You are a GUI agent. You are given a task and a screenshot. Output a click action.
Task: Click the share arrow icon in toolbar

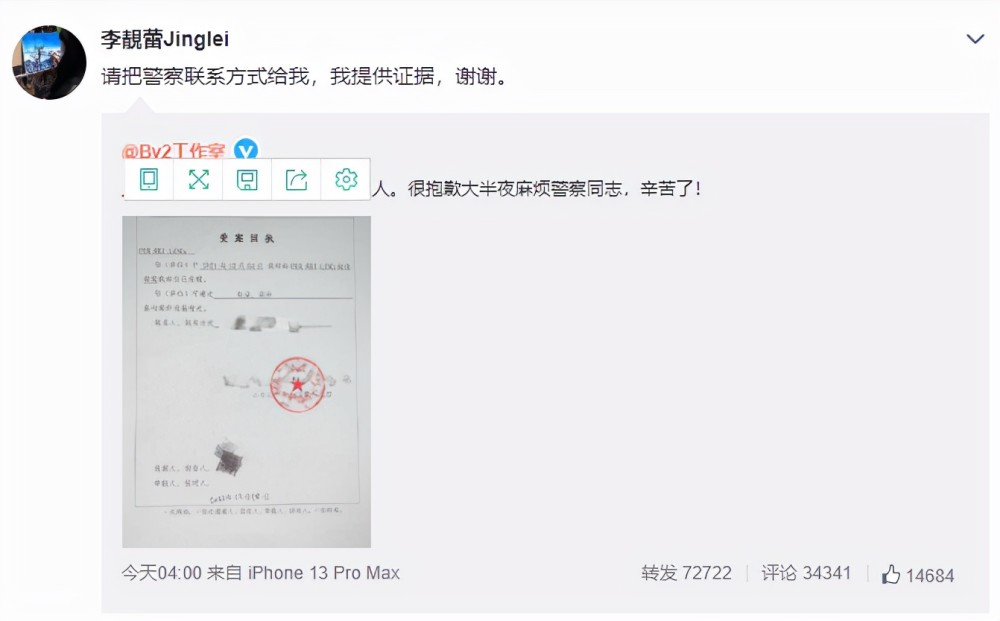pyautogui.click(x=297, y=180)
